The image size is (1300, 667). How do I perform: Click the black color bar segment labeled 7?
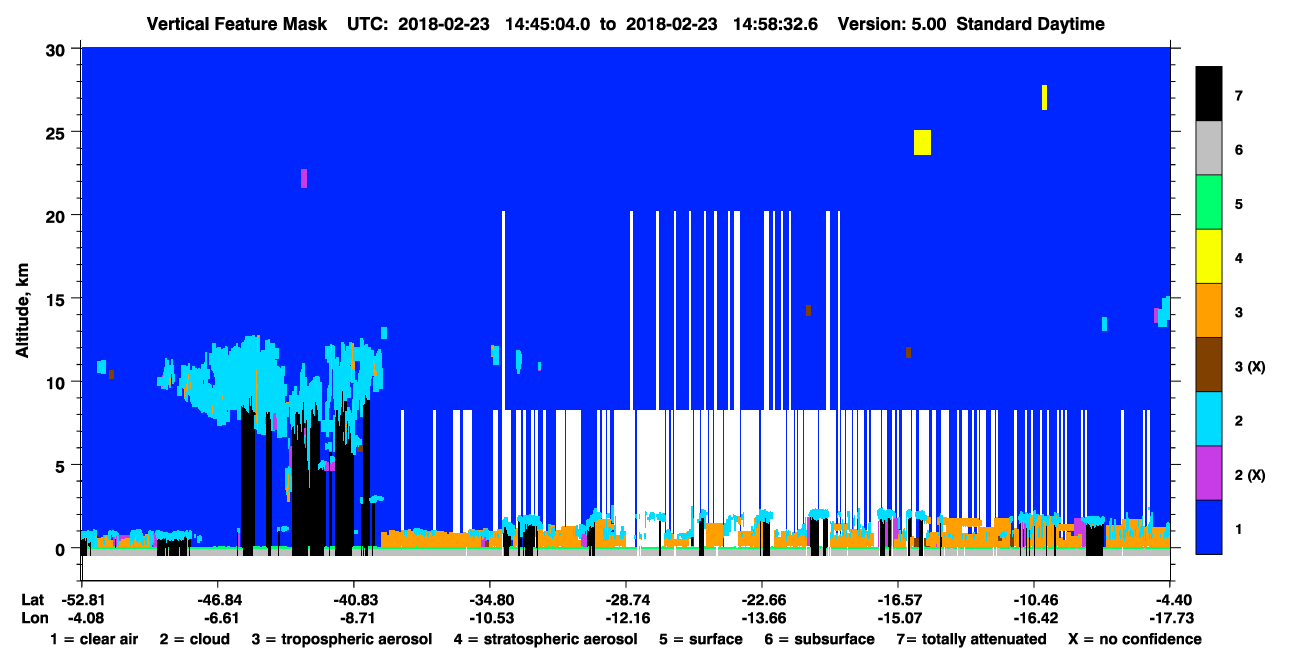click(1209, 94)
